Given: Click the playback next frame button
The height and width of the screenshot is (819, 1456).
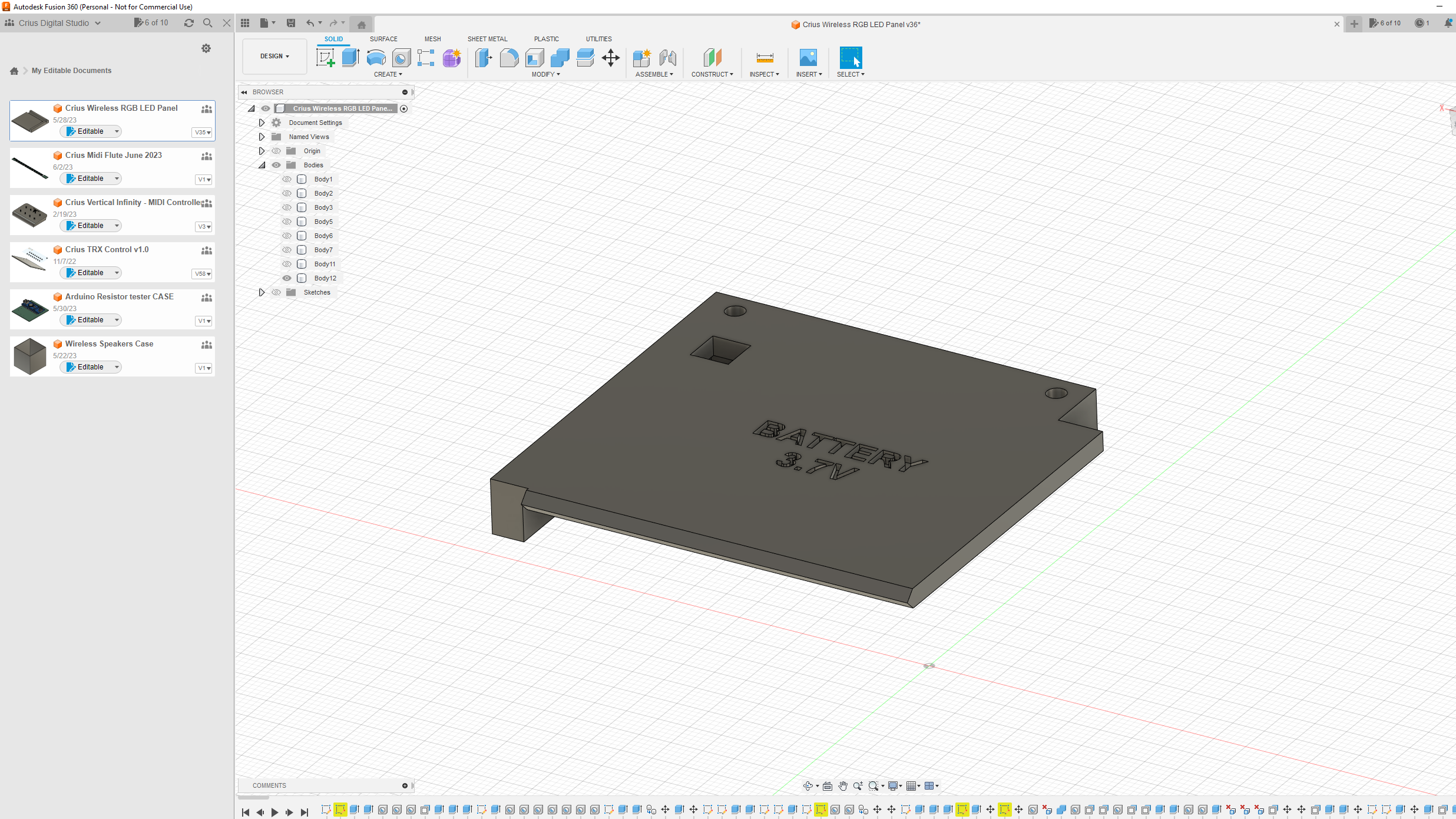Looking at the screenshot, I should [290, 811].
